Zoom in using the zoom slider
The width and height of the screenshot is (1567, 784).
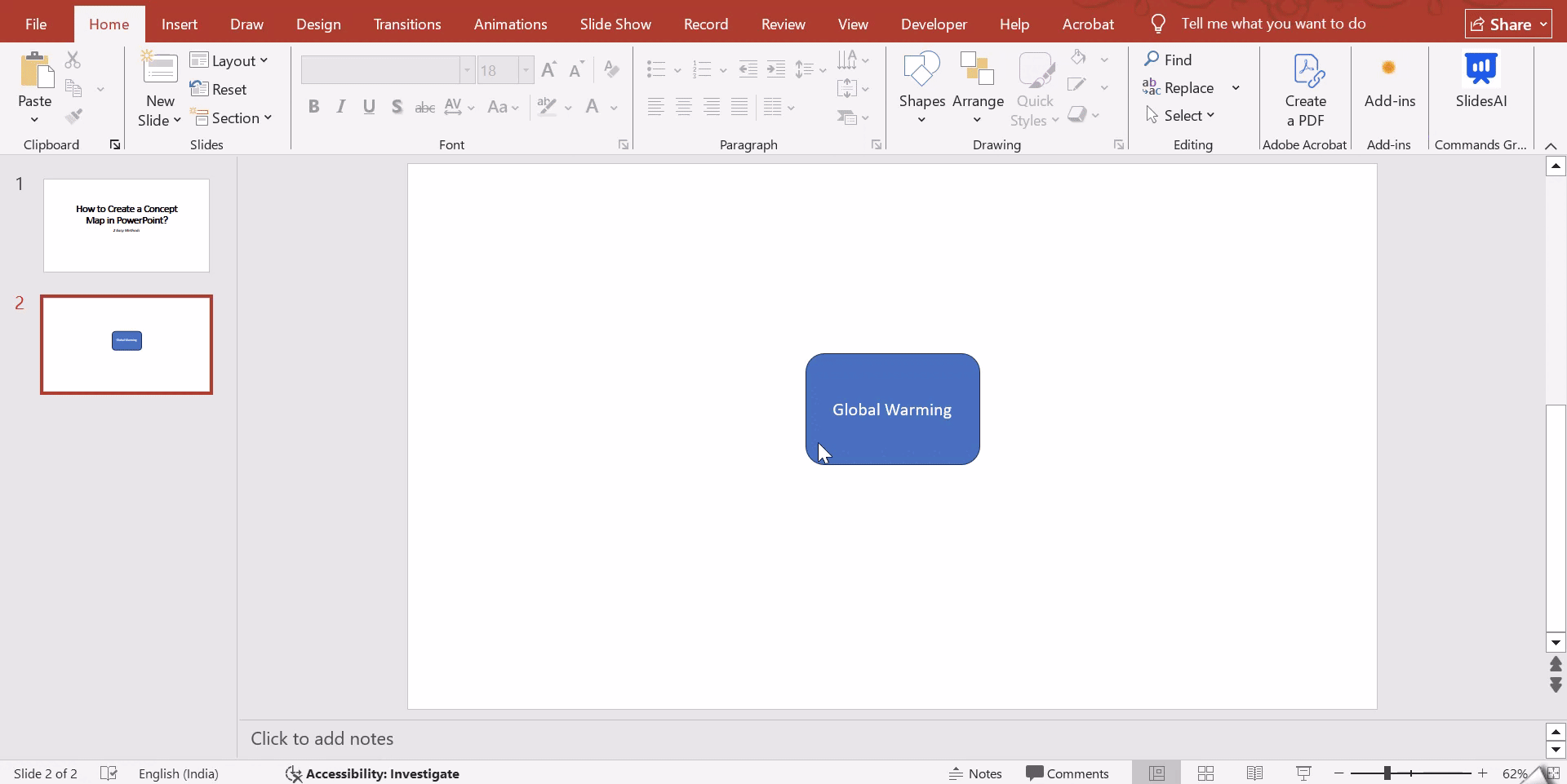pos(1483,773)
